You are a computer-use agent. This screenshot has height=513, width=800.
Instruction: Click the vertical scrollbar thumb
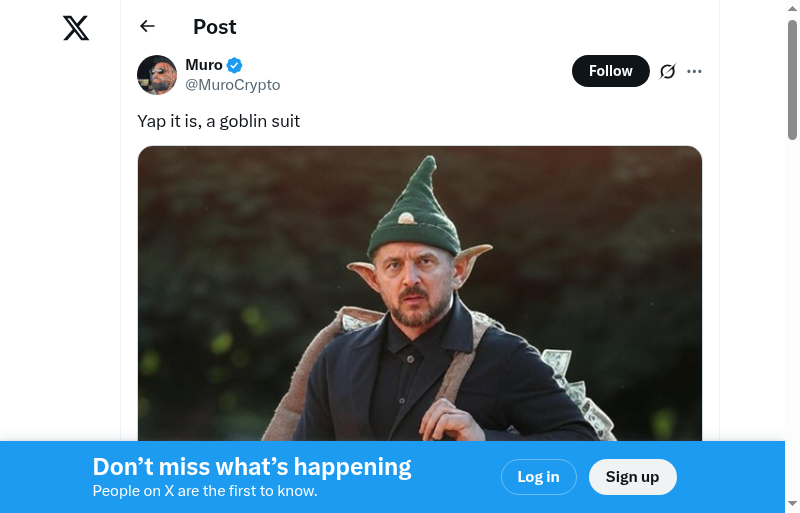pos(792,80)
